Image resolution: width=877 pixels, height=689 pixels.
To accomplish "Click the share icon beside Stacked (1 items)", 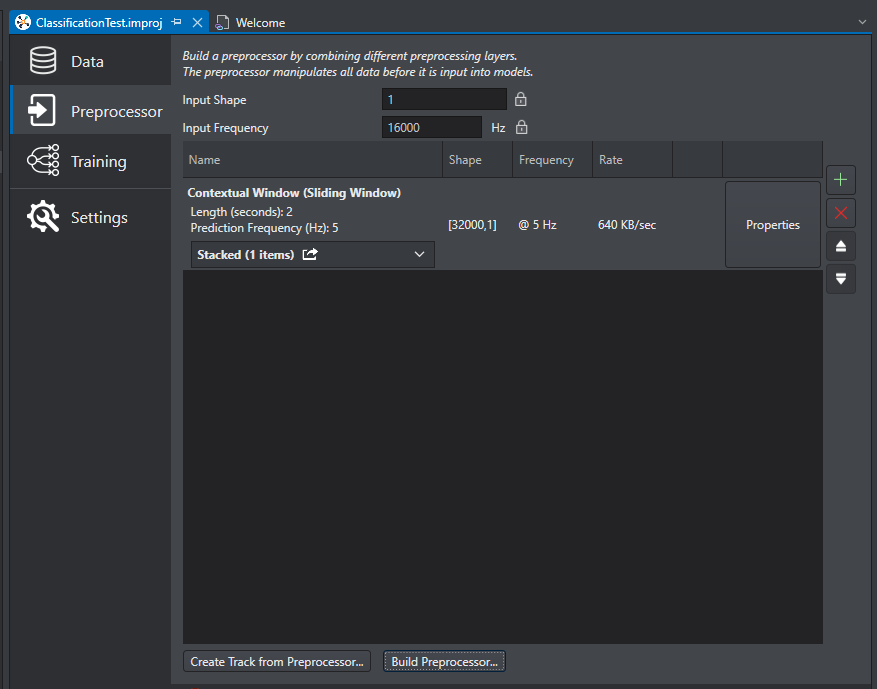I will click(x=310, y=255).
